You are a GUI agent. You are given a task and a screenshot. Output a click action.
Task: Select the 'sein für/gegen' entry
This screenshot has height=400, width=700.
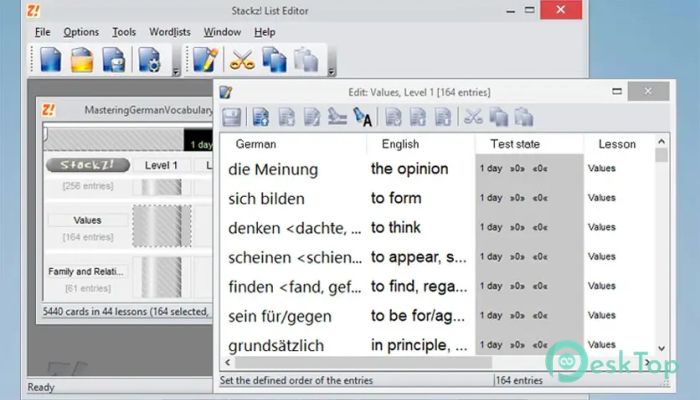[280, 317]
